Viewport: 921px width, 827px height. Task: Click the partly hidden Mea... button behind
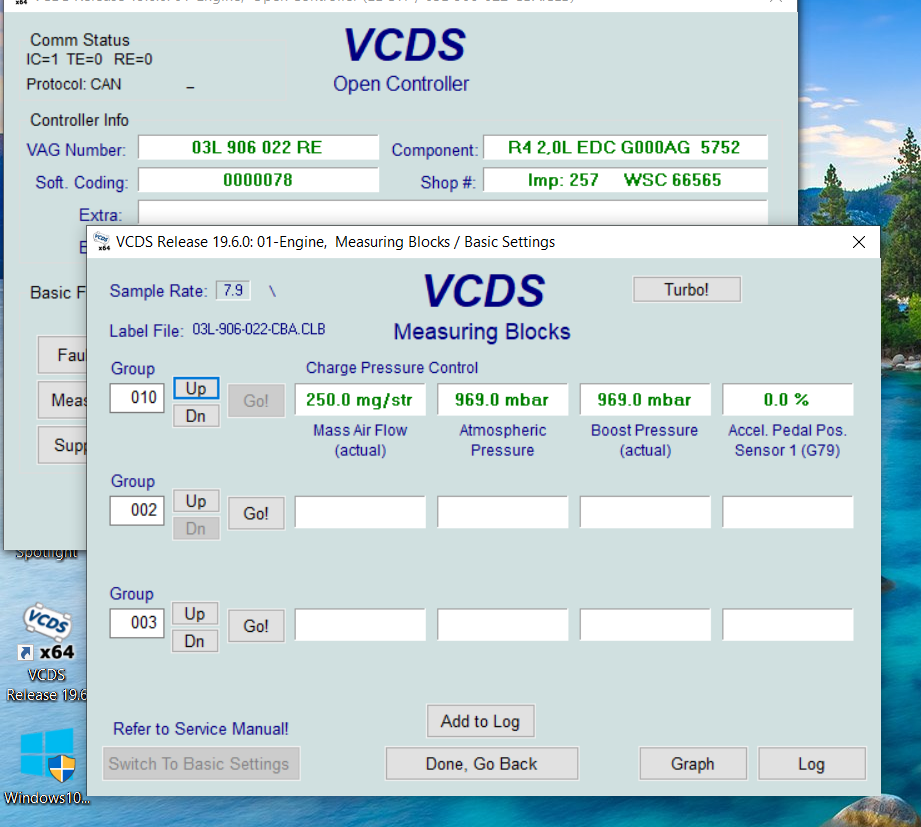point(63,400)
